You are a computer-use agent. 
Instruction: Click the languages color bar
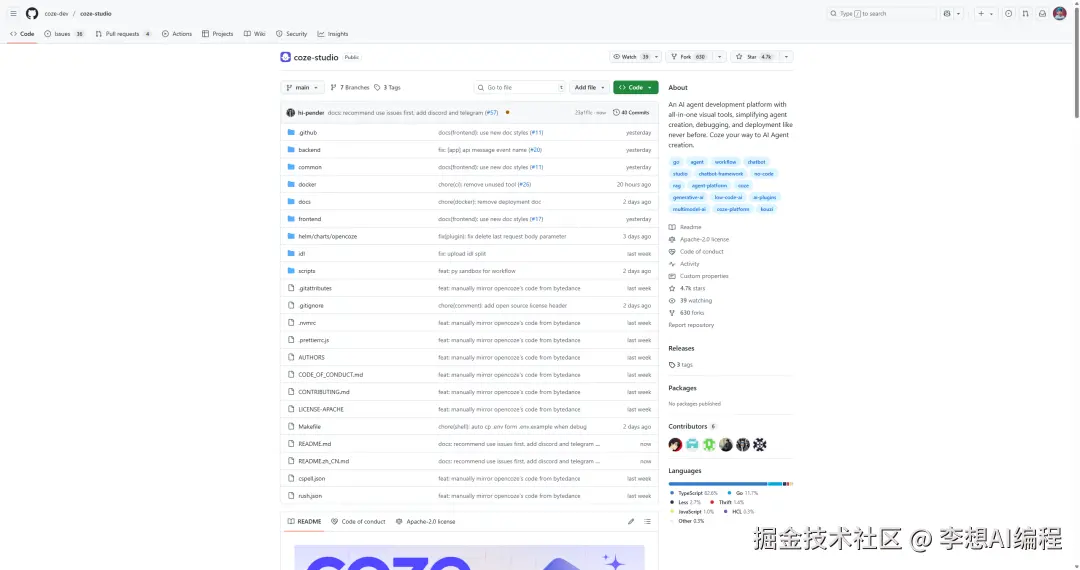click(x=730, y=484)
